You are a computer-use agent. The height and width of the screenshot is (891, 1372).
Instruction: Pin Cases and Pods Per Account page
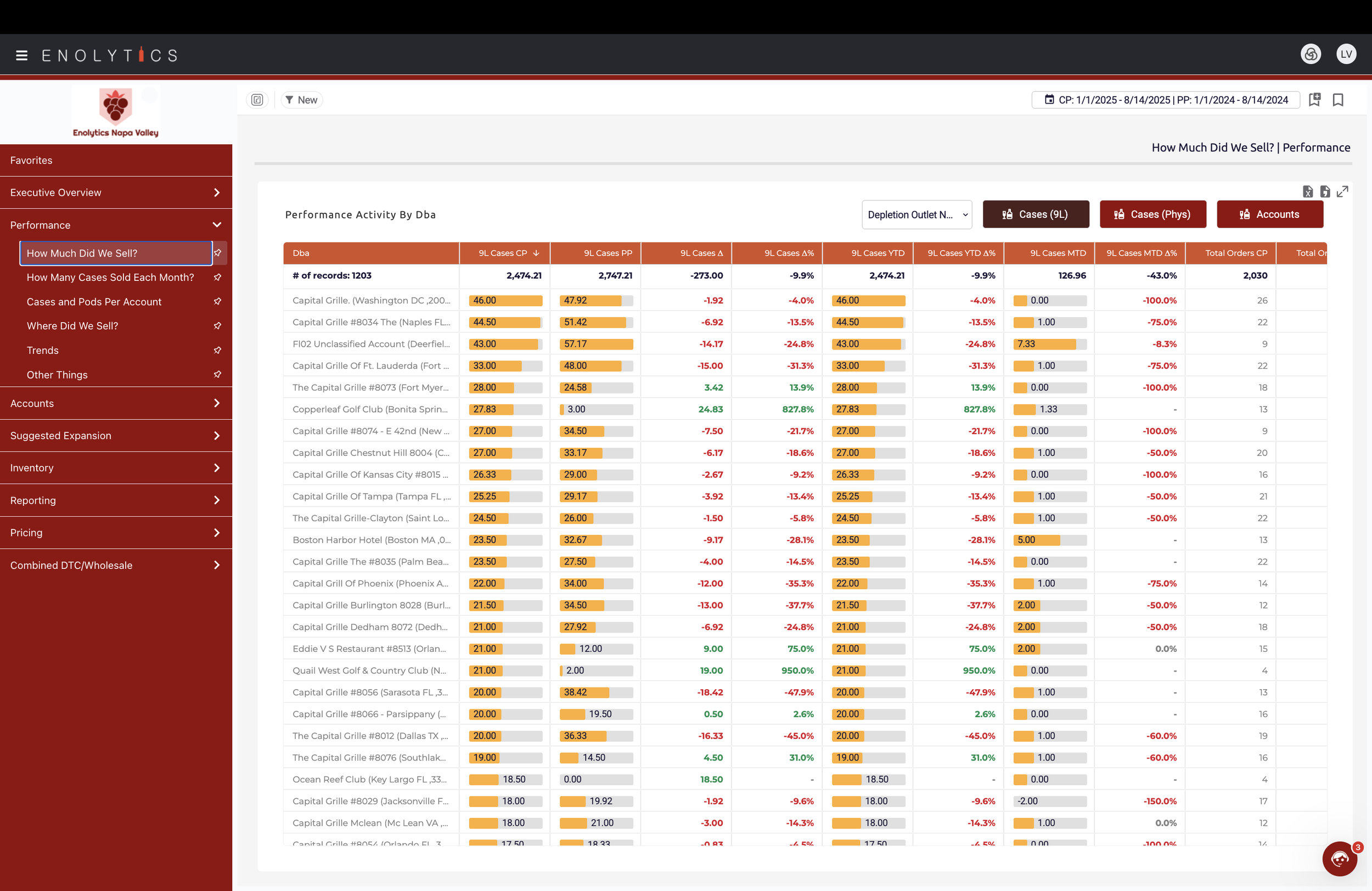coord(217,301)
